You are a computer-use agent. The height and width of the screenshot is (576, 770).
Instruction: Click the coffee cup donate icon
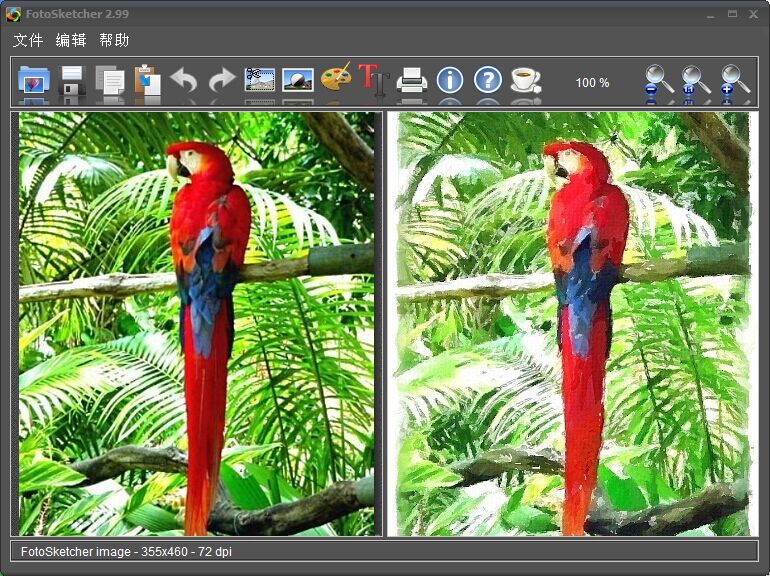pyautogui.click(x=525, y=80)
